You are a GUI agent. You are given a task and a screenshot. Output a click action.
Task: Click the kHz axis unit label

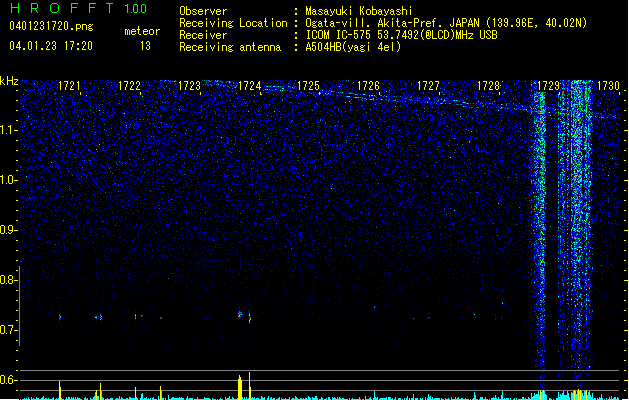pos(9,81)
